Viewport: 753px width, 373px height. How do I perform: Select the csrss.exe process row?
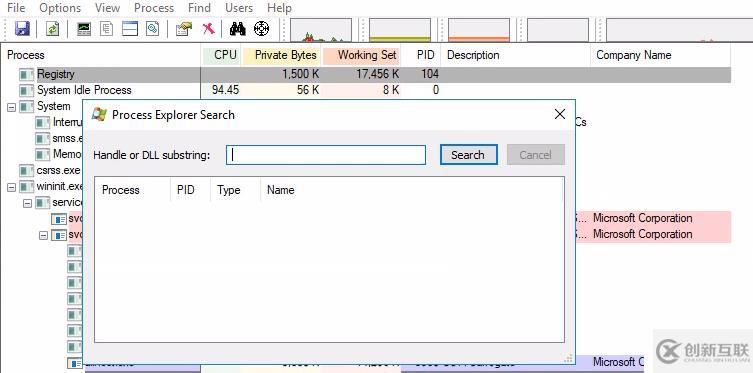pos(58,170)
